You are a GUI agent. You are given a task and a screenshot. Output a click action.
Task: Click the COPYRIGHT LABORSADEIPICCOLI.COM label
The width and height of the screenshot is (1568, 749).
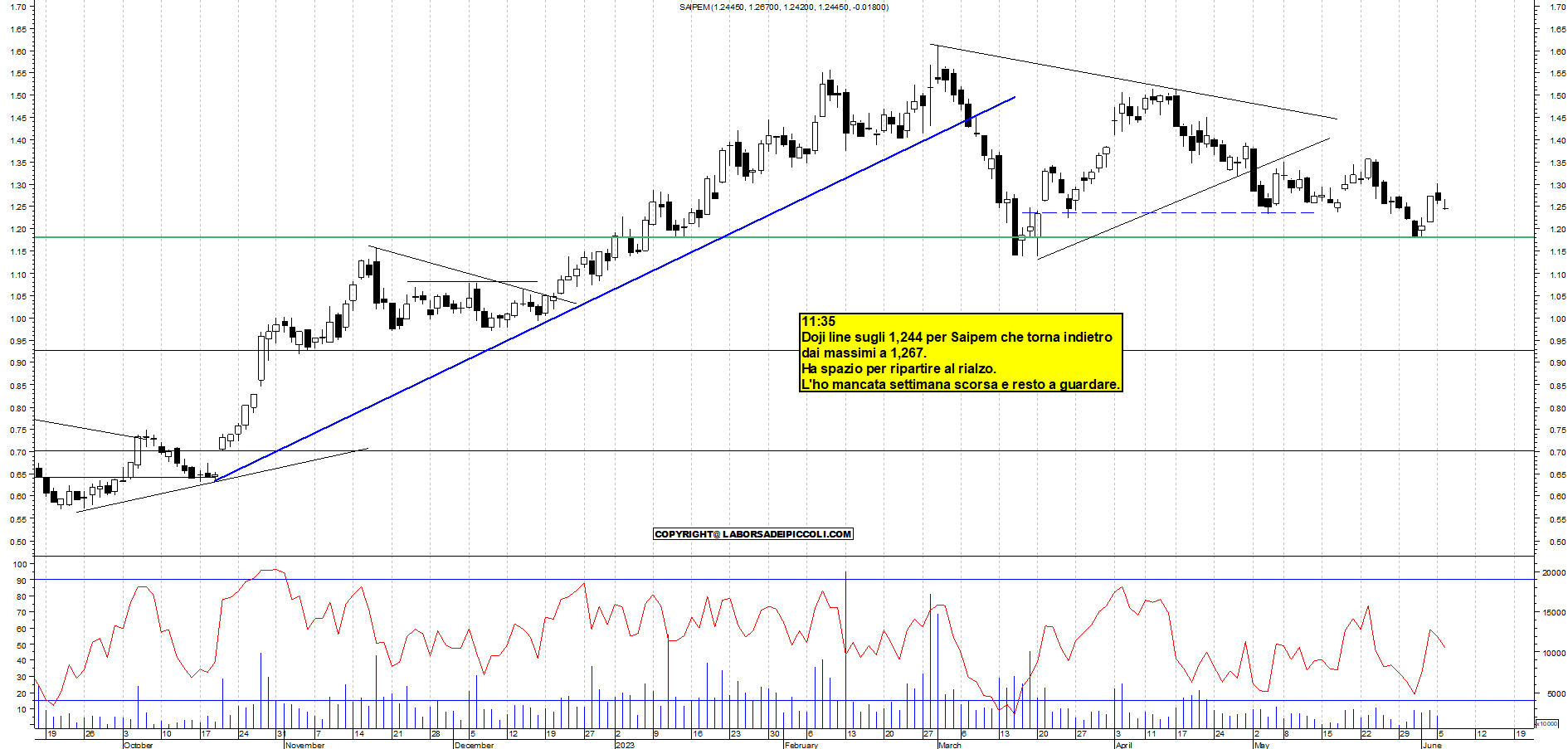[753, 534]
